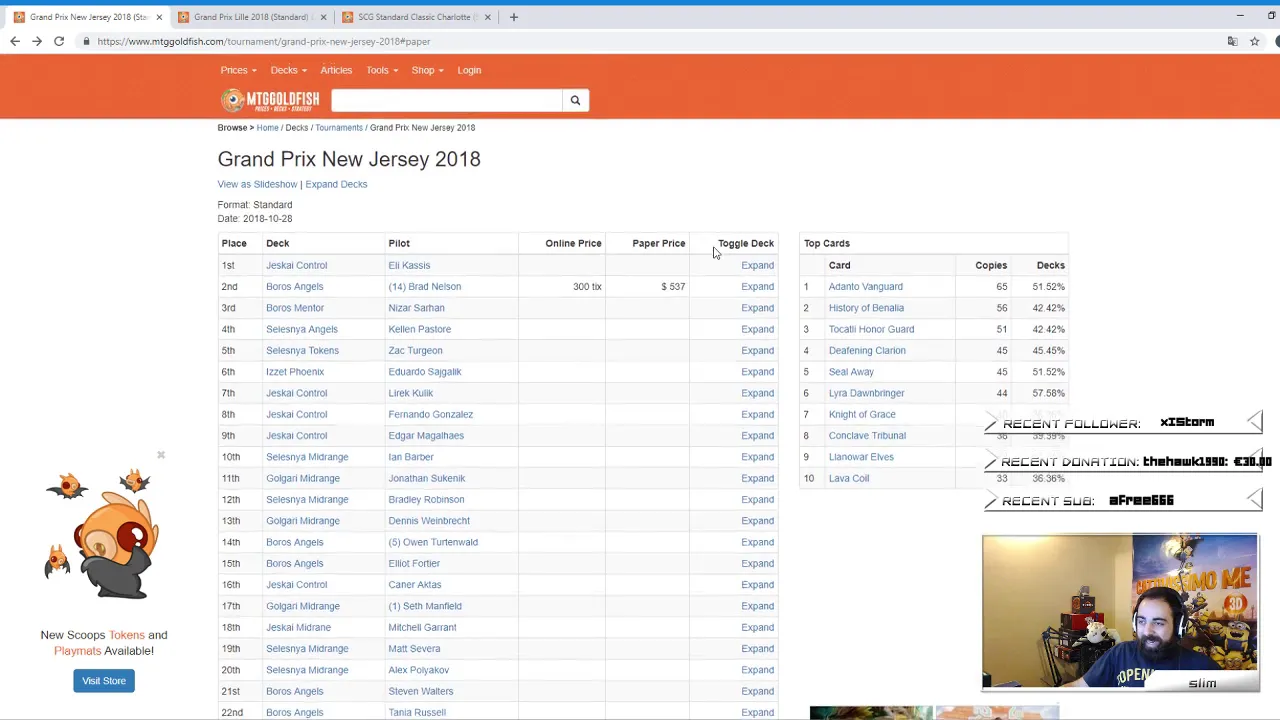Expand the 2nd place Brad Nelson deck
Viewport: 1280px width, 720px height.
(757, 286)
